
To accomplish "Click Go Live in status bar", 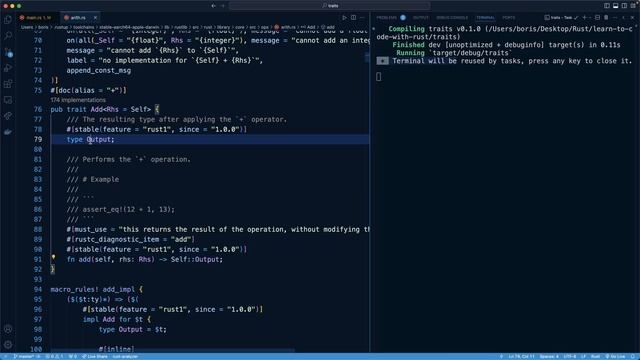I will tap(615, 357).
